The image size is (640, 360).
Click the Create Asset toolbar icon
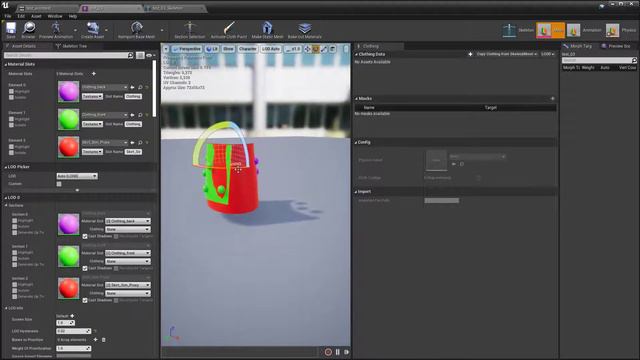pyautogui.click(x=93, y=28)
